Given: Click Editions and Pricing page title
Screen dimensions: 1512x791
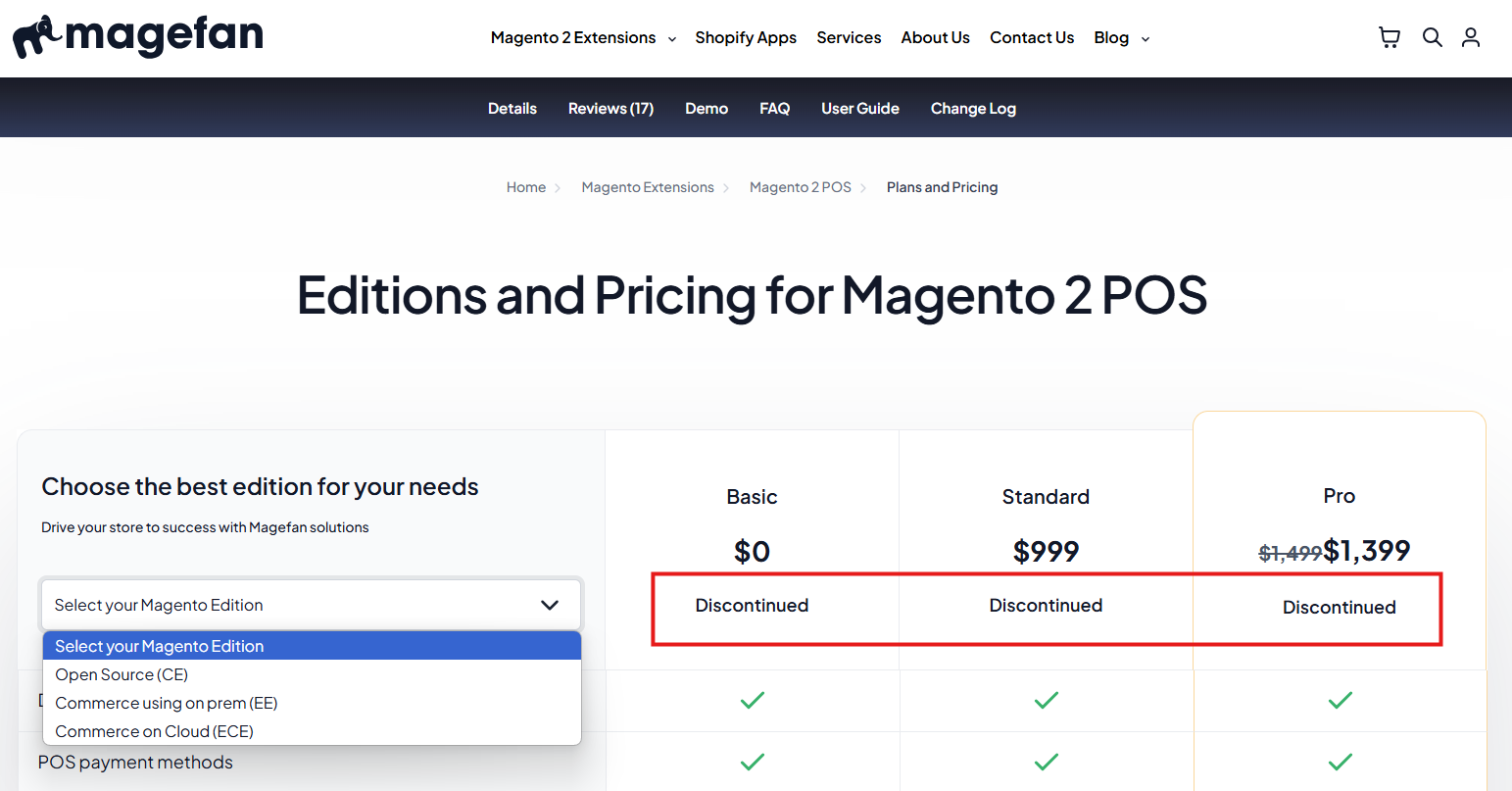Looking at the screenshot, I should [752, 295].
